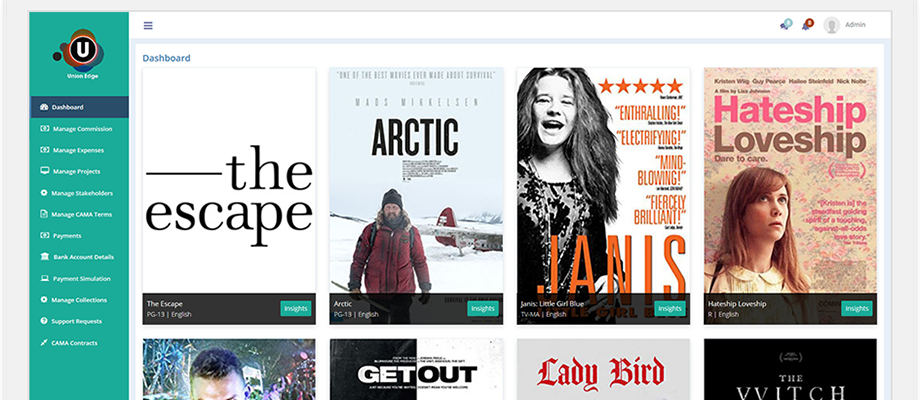Select Dashboard in the sidebar
Screen dimensions: 920x400
point(79,107)
